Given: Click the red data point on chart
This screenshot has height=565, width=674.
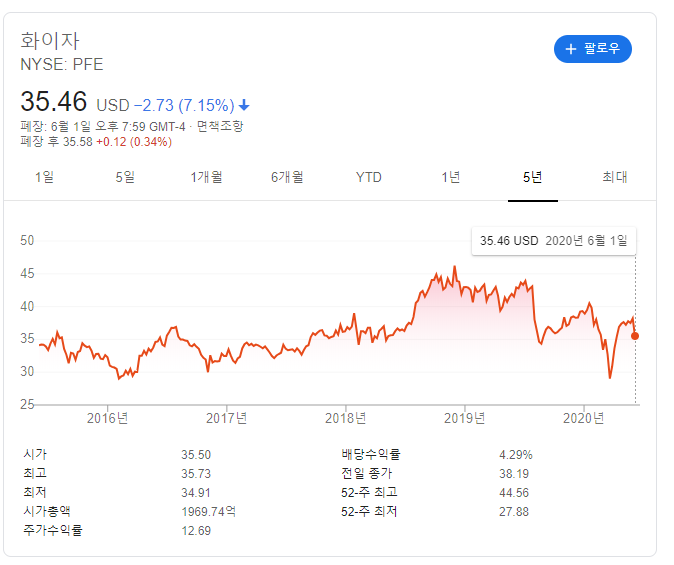Looking at the screenshot, I should (635, 336).
